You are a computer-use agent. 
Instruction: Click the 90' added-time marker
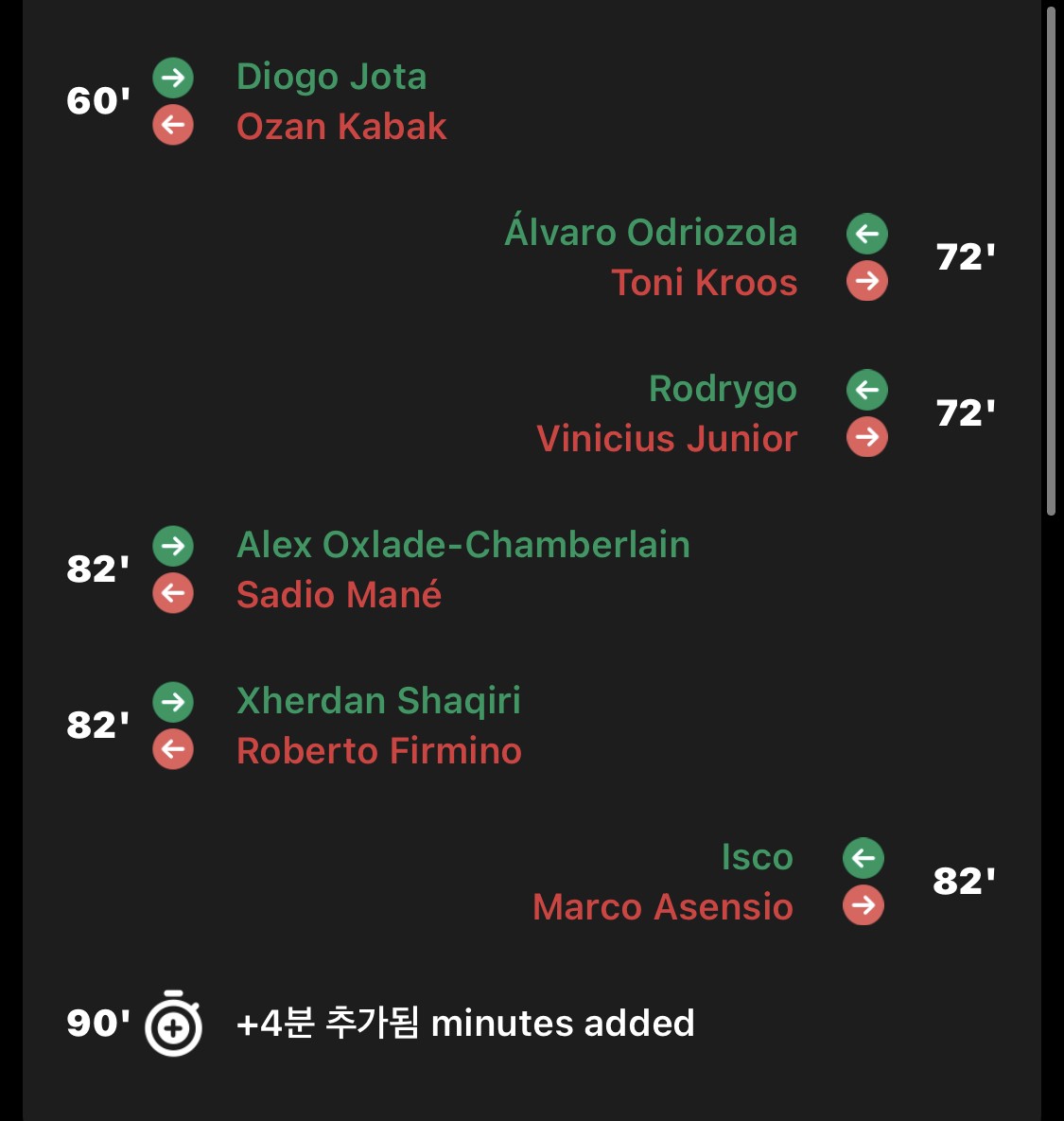coord(98,1023)
